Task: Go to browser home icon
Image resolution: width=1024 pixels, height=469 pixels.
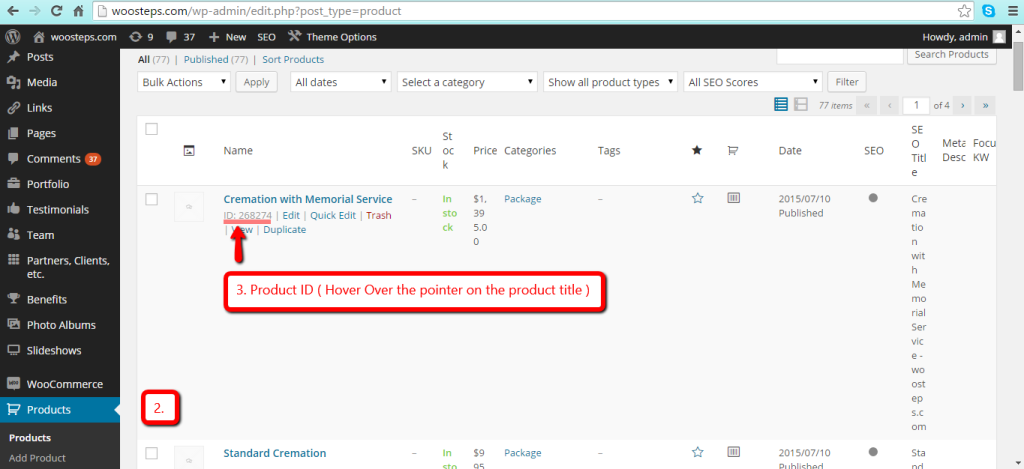Action: click(78, 11)
